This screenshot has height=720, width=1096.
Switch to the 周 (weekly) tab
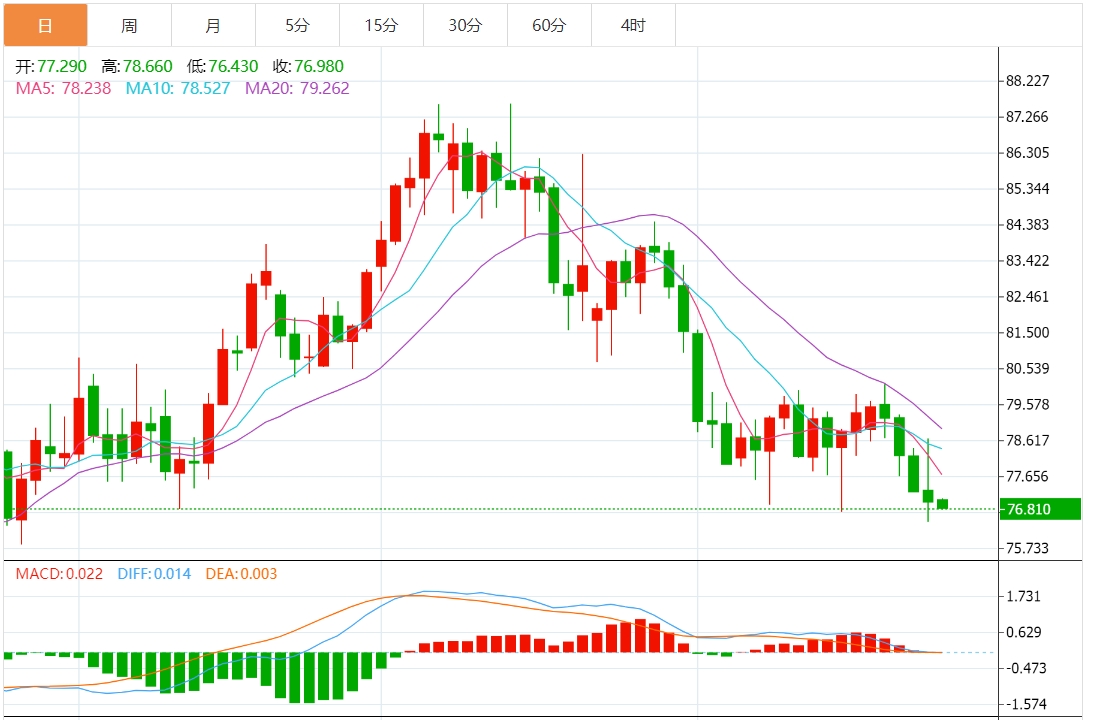tap(129, 26)
